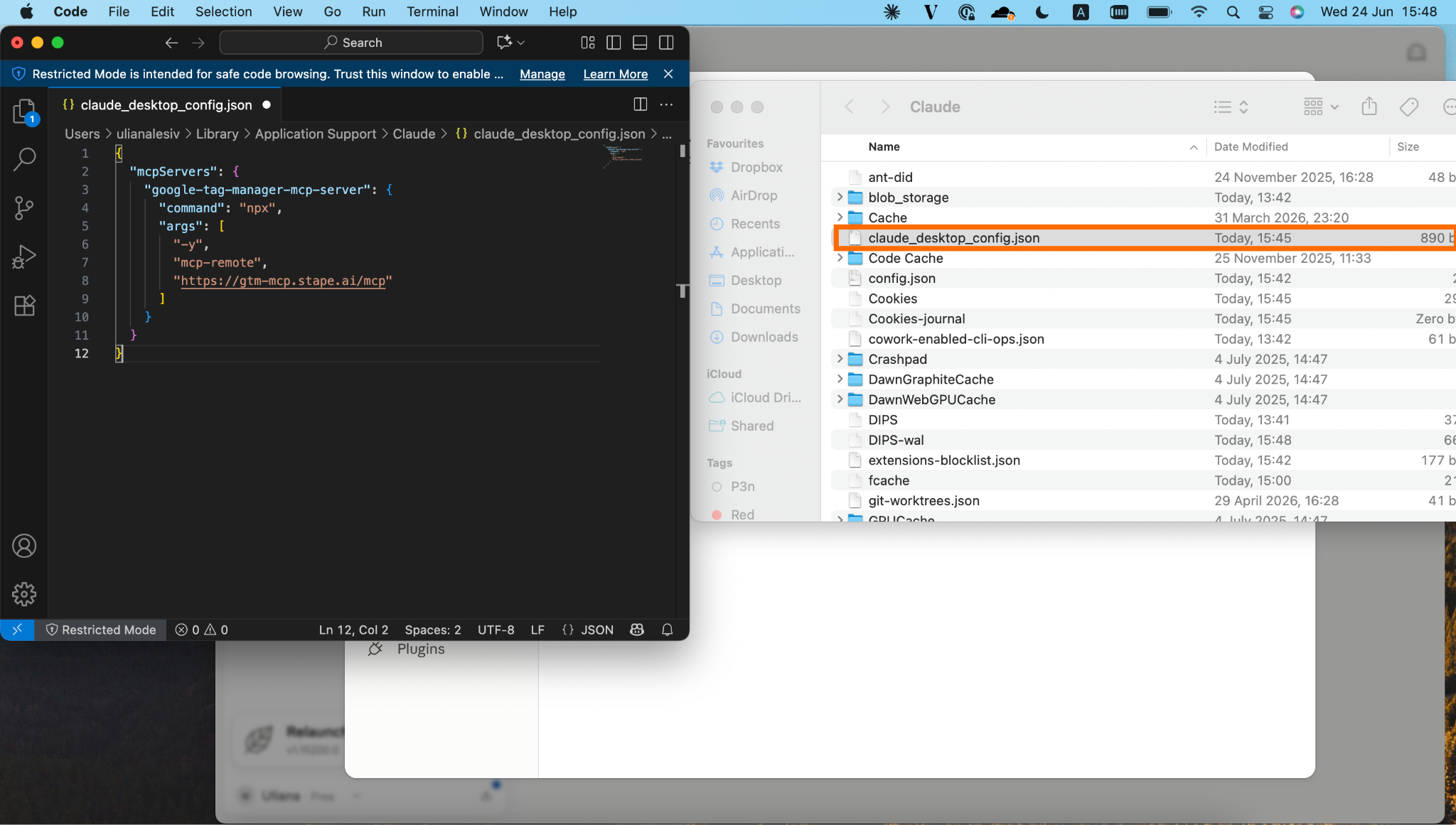Change file encoding UTF-8

coord(496,630)
